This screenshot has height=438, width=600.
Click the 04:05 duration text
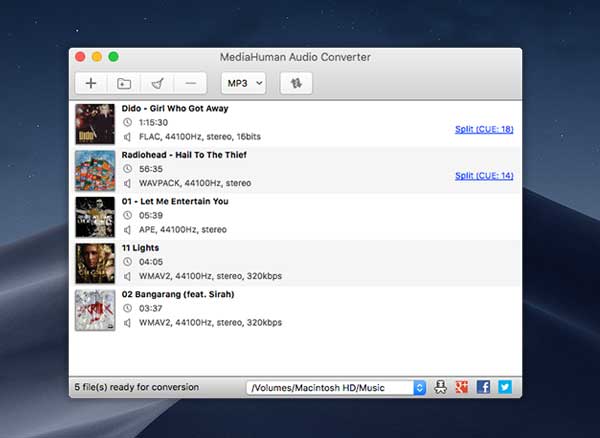tap(151, 262)
